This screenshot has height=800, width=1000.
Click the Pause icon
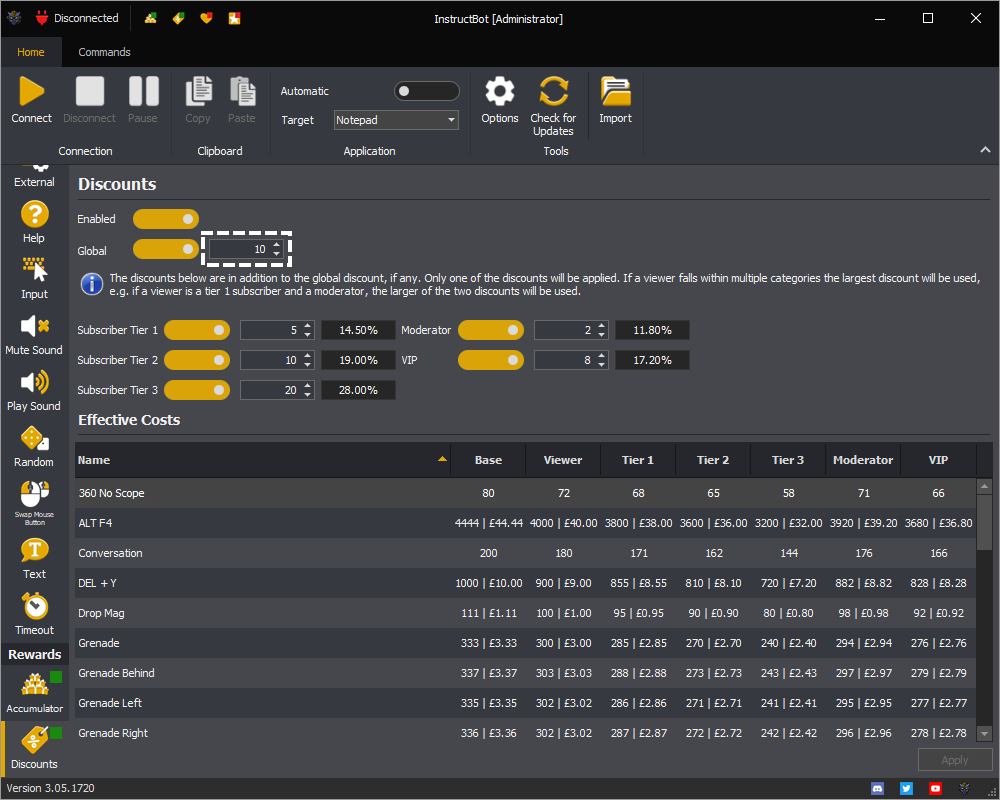click(x=143, y=91)
